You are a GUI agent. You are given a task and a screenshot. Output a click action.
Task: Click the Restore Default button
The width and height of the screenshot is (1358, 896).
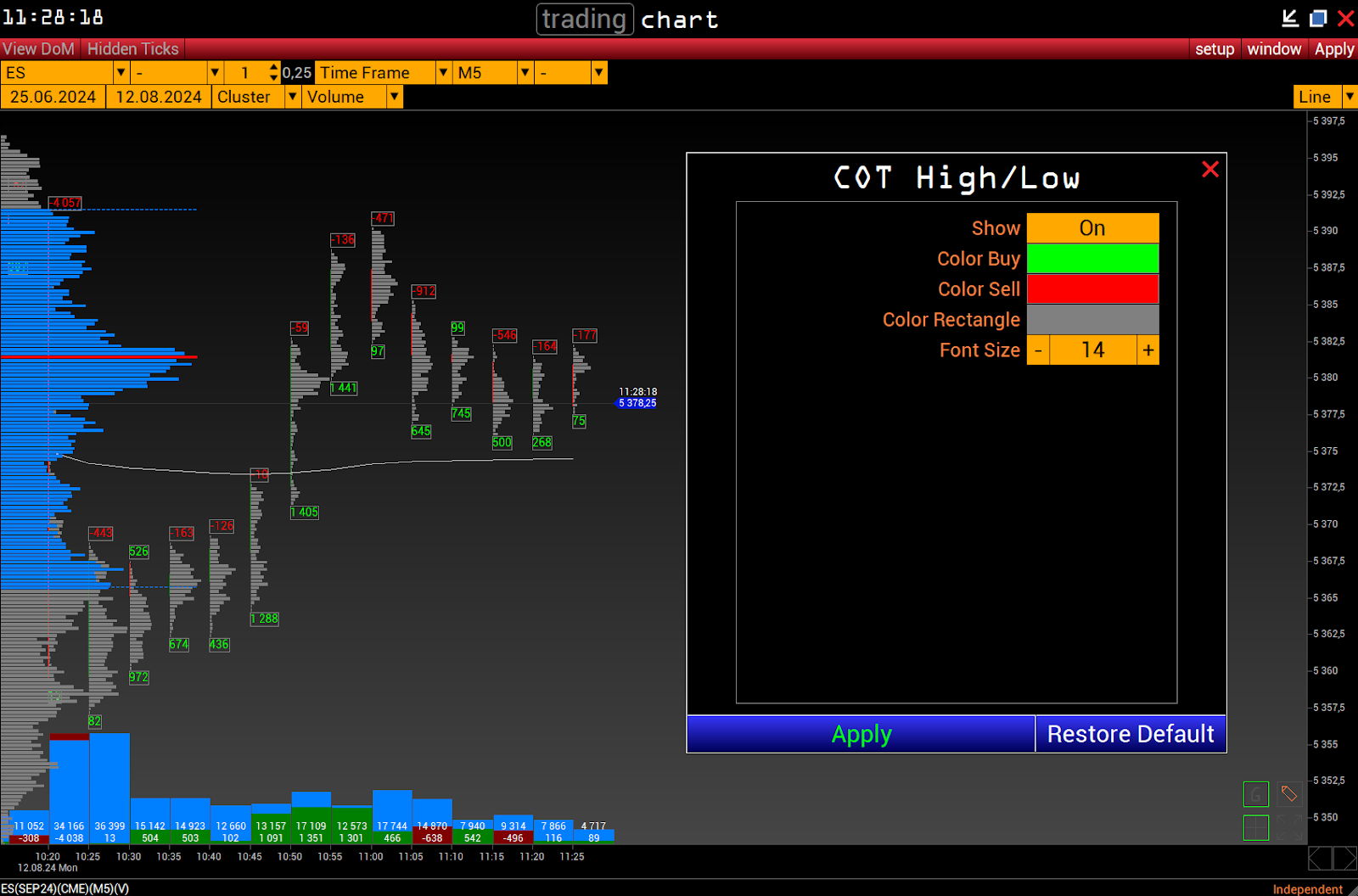tap(1131, 734)
